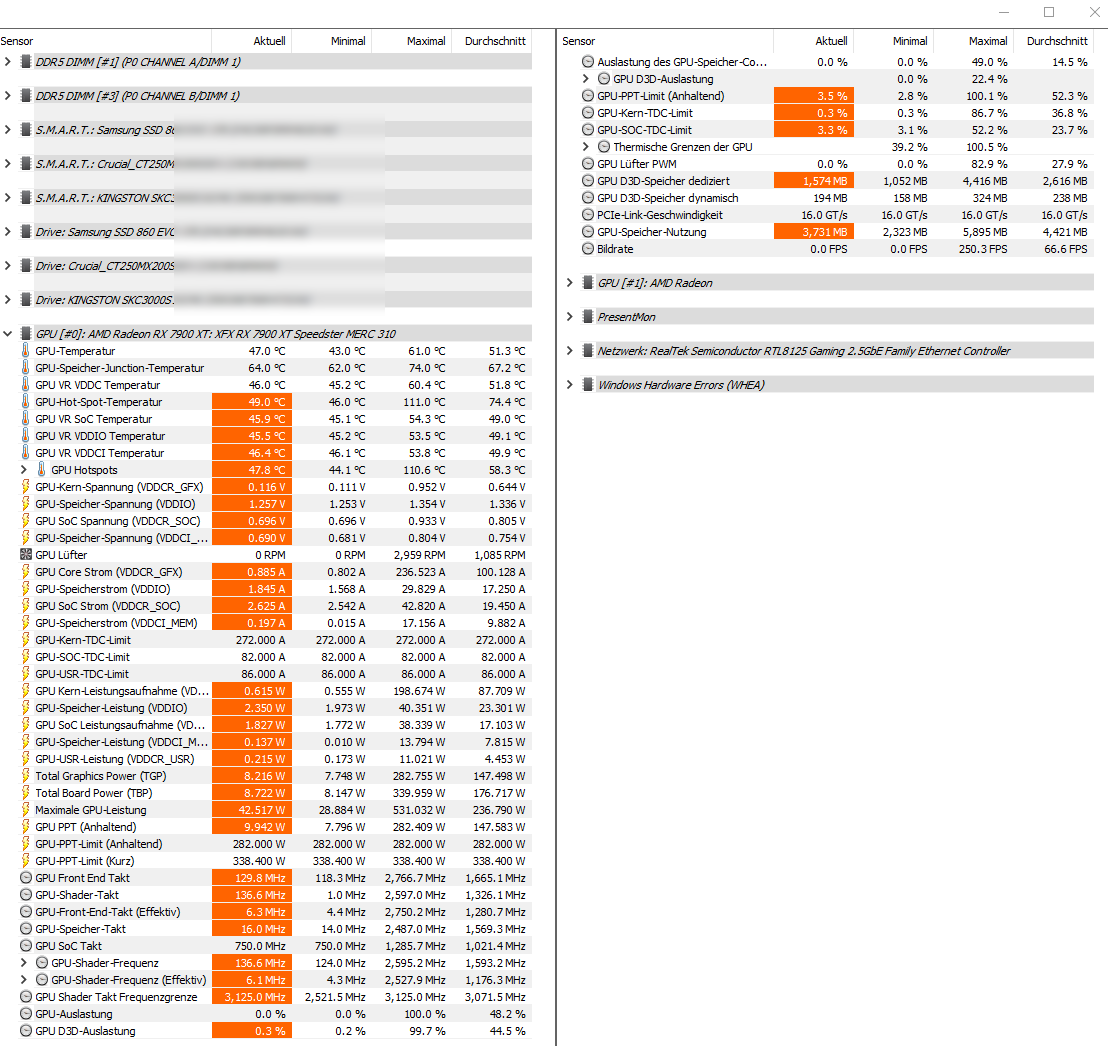Click clock icon of GPU Front End Takt
Image resolution: width=1108 pixels, height=1046 pixels.
tap(26, 878)
